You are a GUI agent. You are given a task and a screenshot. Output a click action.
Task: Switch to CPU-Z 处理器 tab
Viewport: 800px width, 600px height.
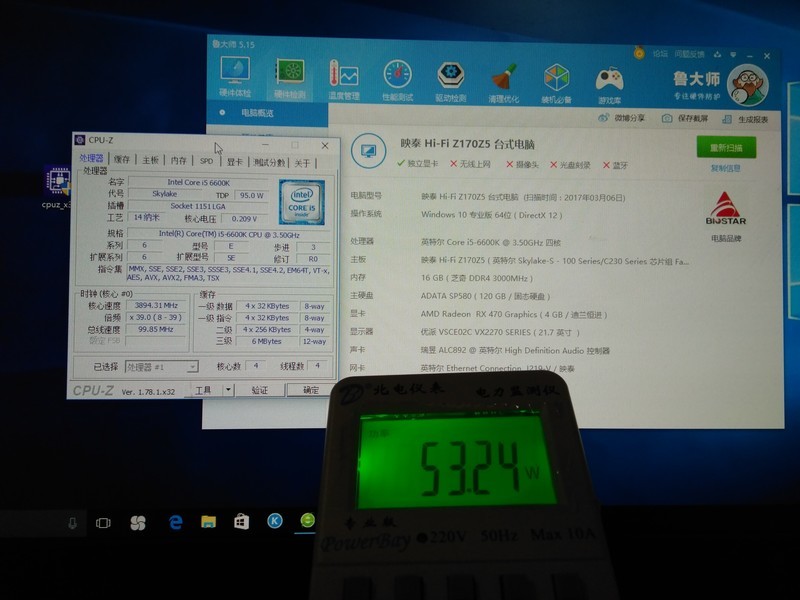pyautogui.click(x=91, y=158)
